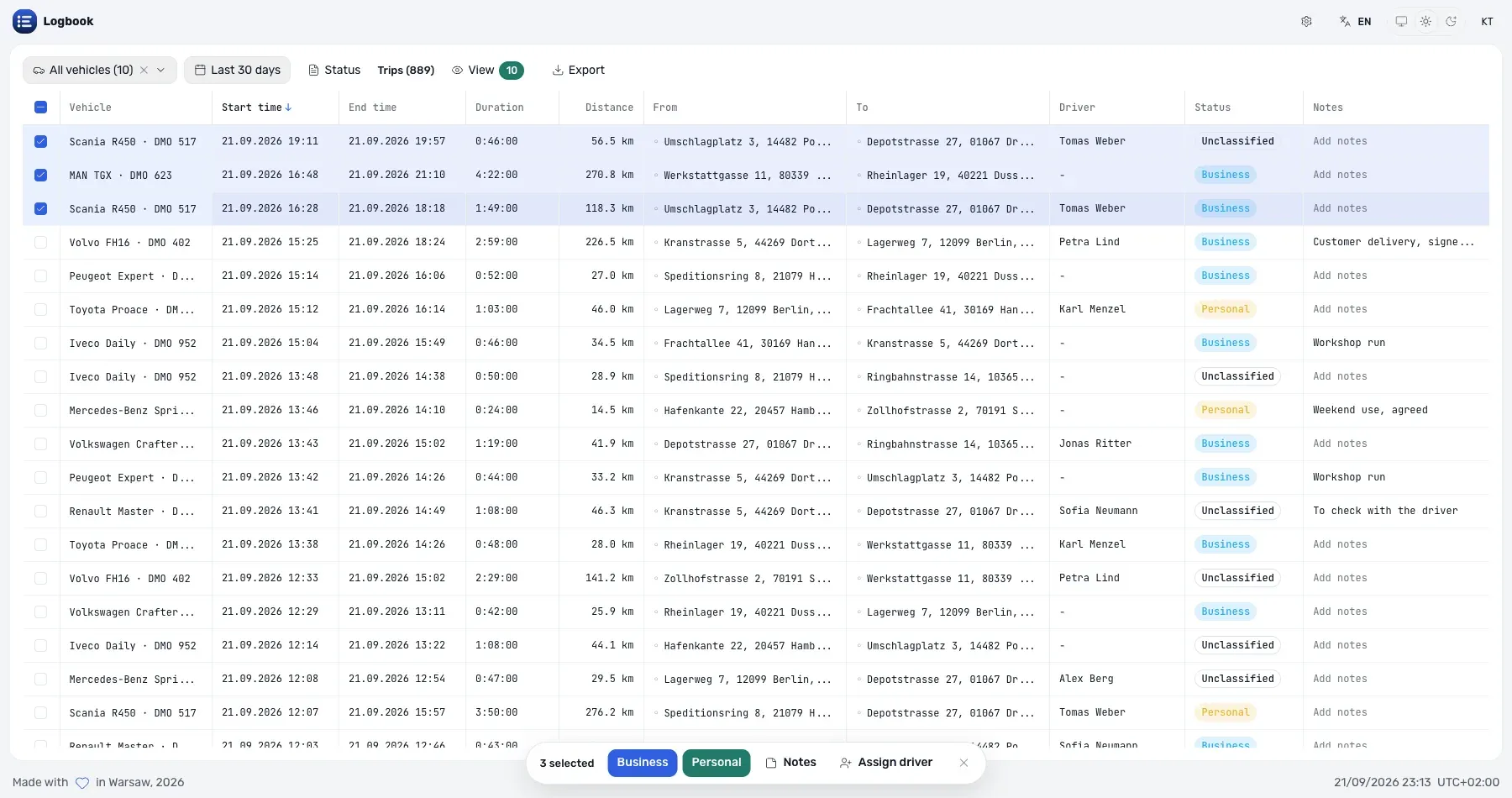Click the heart icon in footer
The image size is (1512, 798).
[82, 783]
